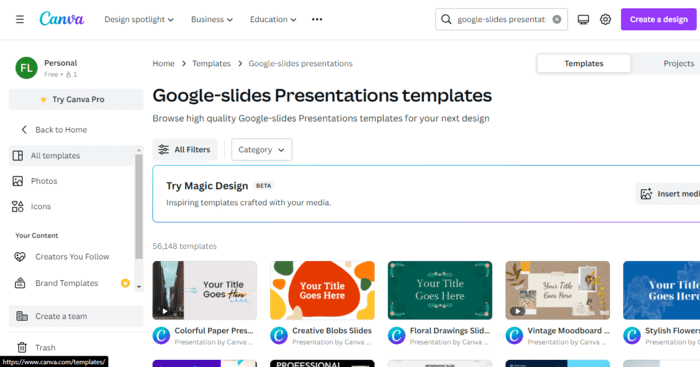Clear the search field with X icon
The image size is (700, 367).
coord(557,19)
